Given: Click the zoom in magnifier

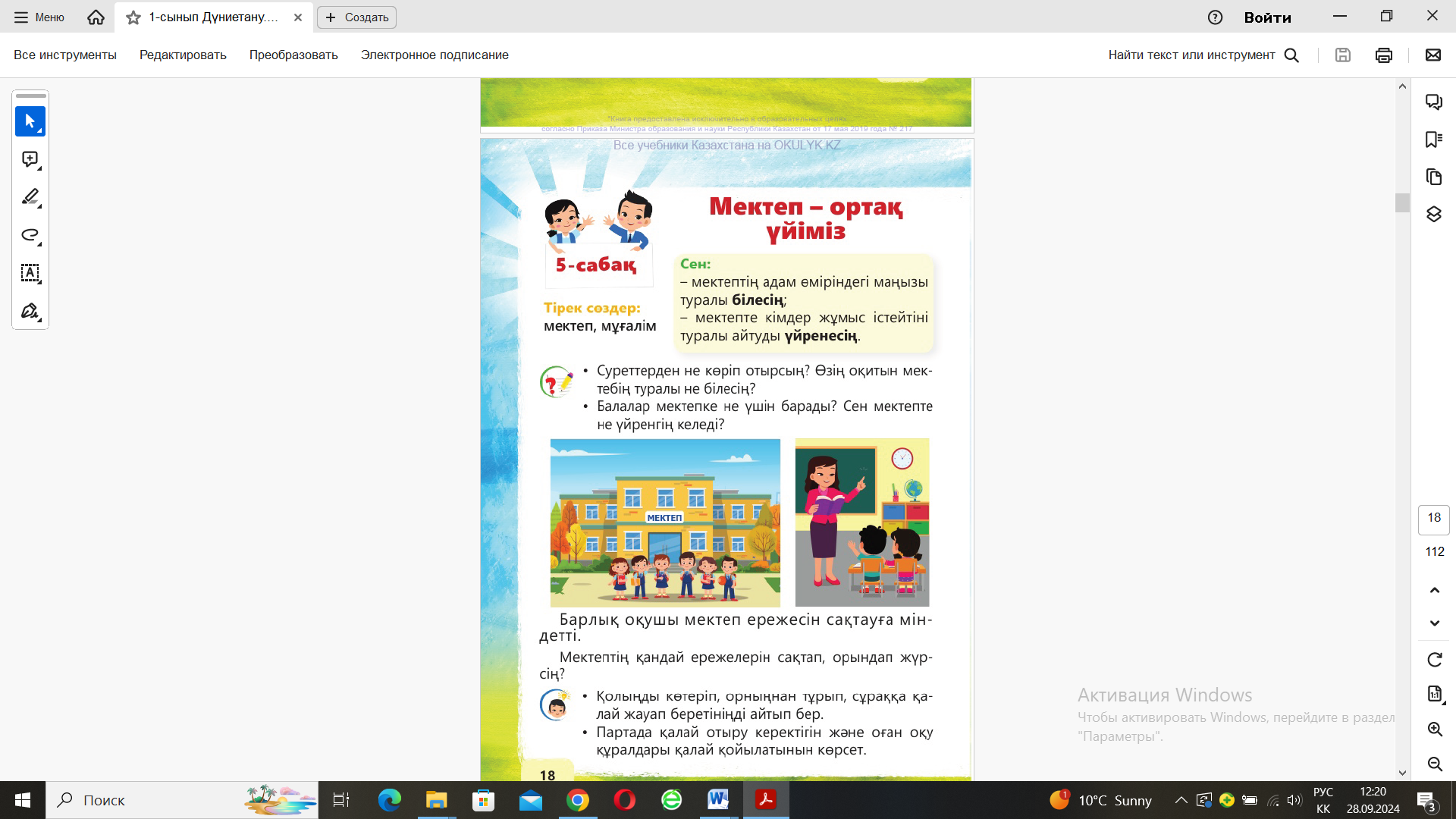Looking at the screenshot, I should pyautogui.click(x=1434, y=730).
